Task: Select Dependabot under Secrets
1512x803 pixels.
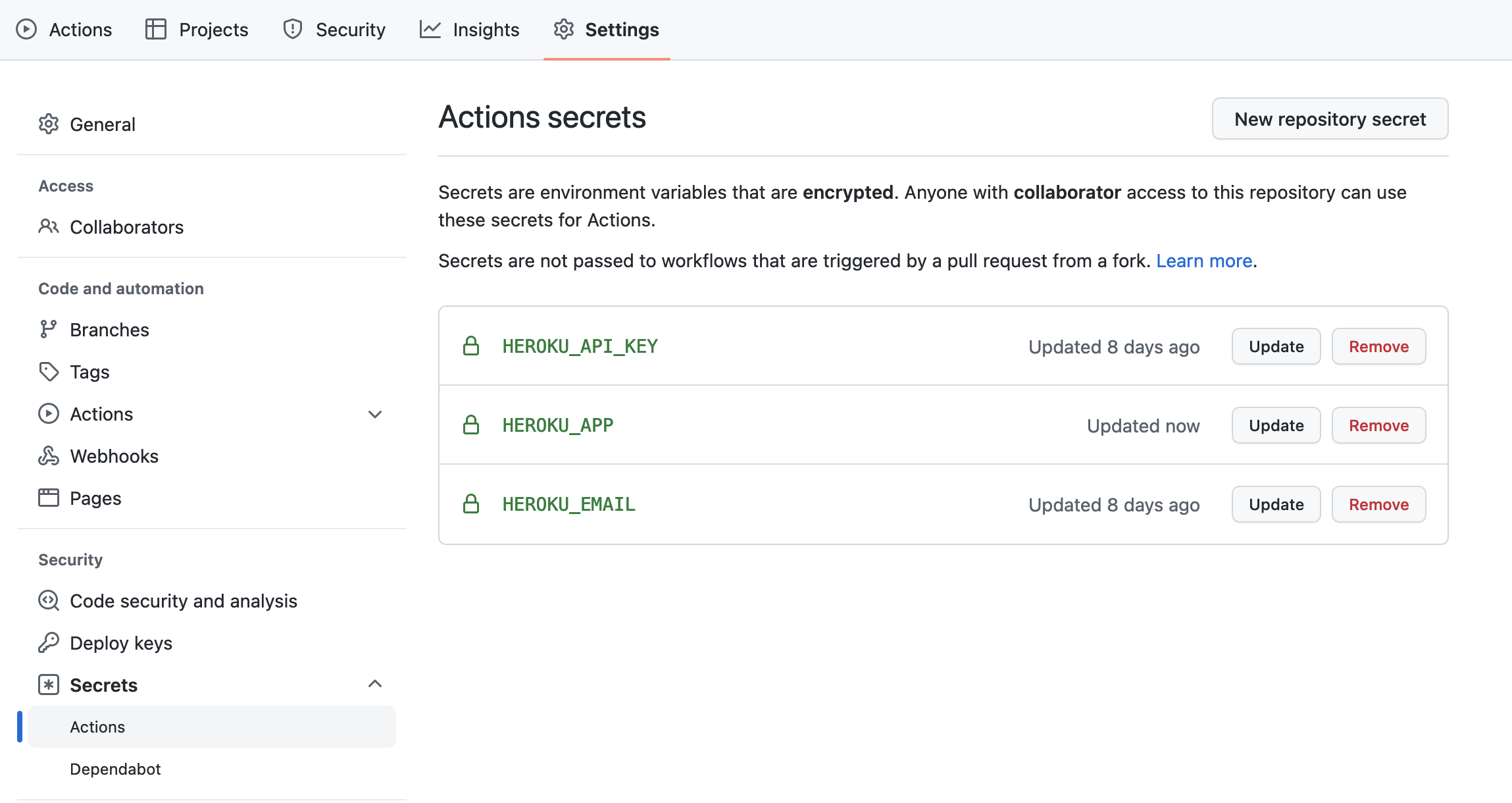Action: tap(115, 769)
